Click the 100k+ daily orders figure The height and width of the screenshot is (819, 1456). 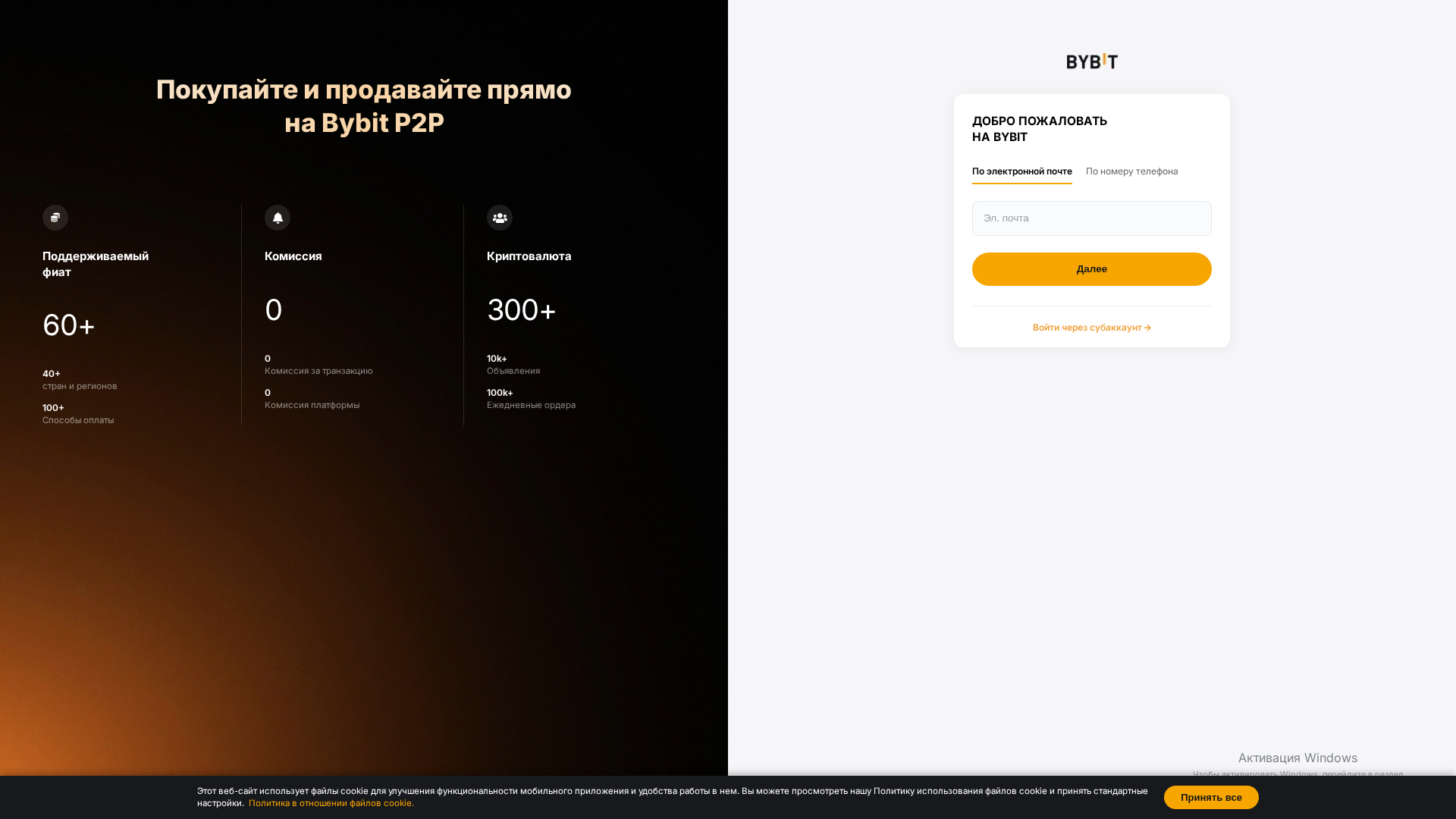tap(500, 393)
